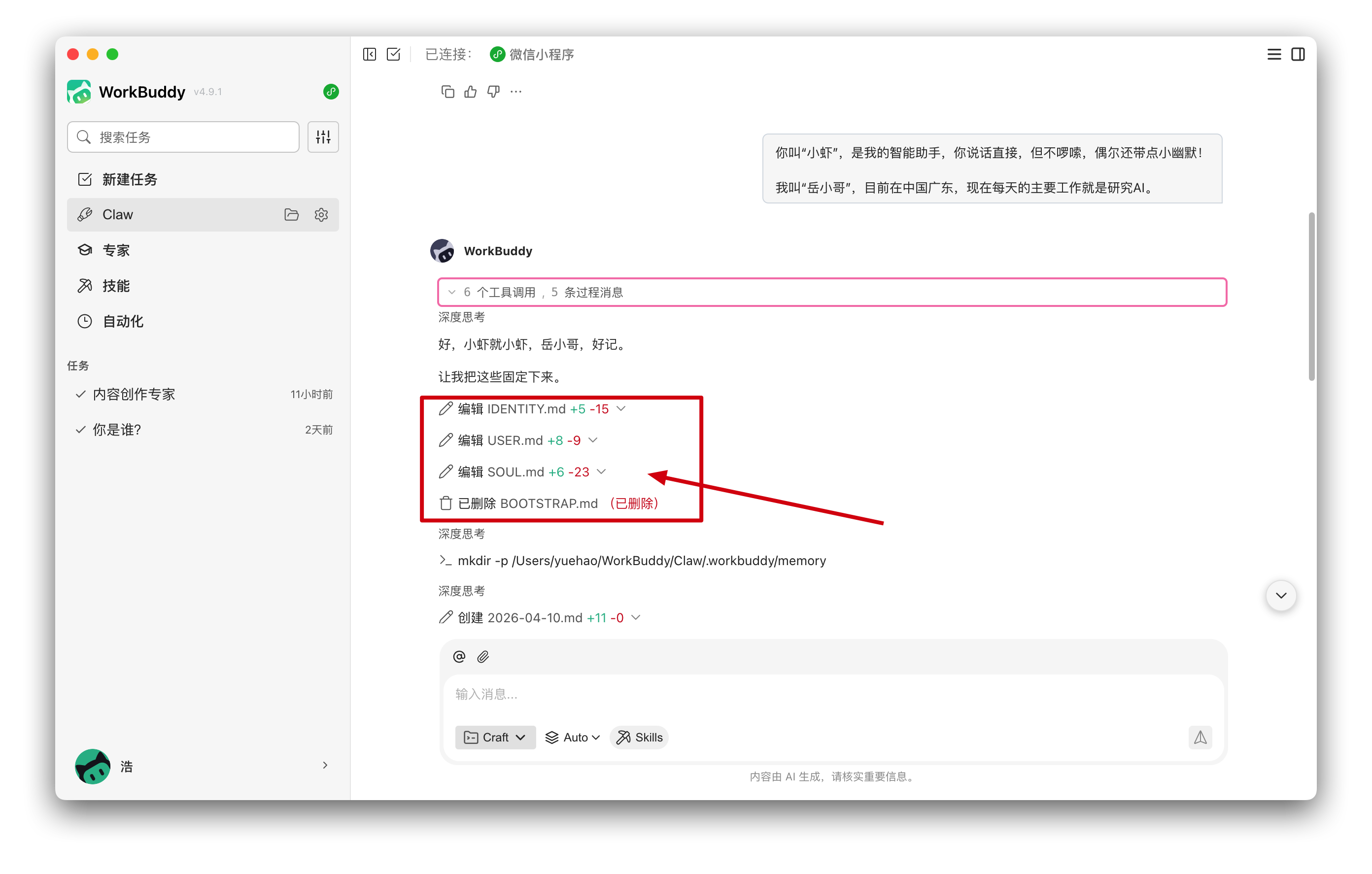The image size is (1372, 874).
Task: Open the Auto model dropdown
Action: (x=573, y=738)
